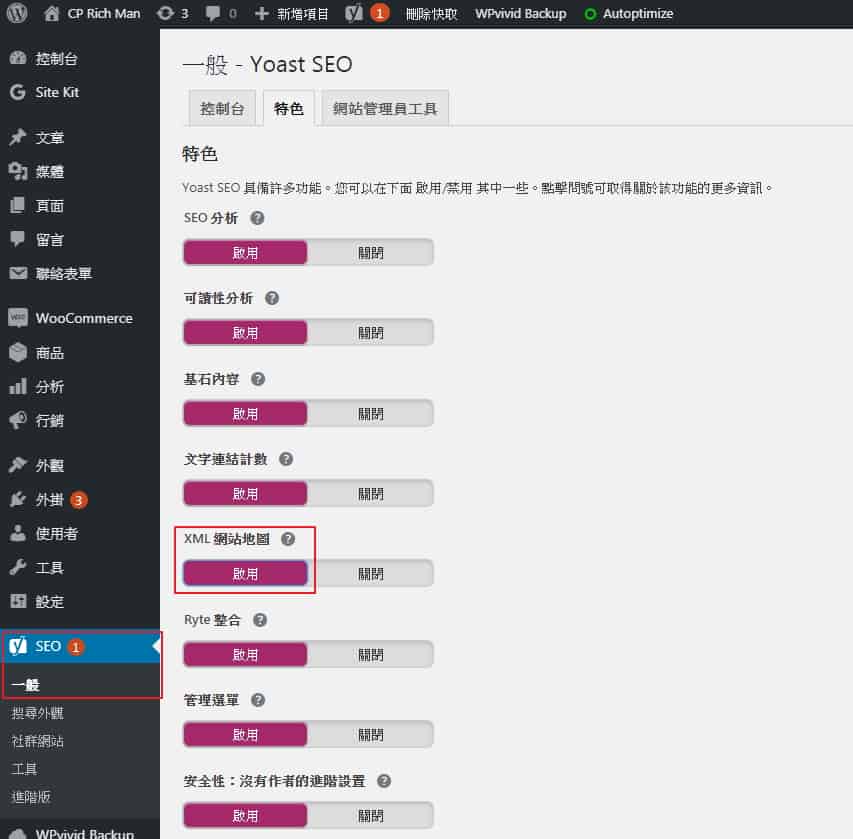
Task: Click the WordPress logo icon in admin bar
Action: click(x=17, y=13)
